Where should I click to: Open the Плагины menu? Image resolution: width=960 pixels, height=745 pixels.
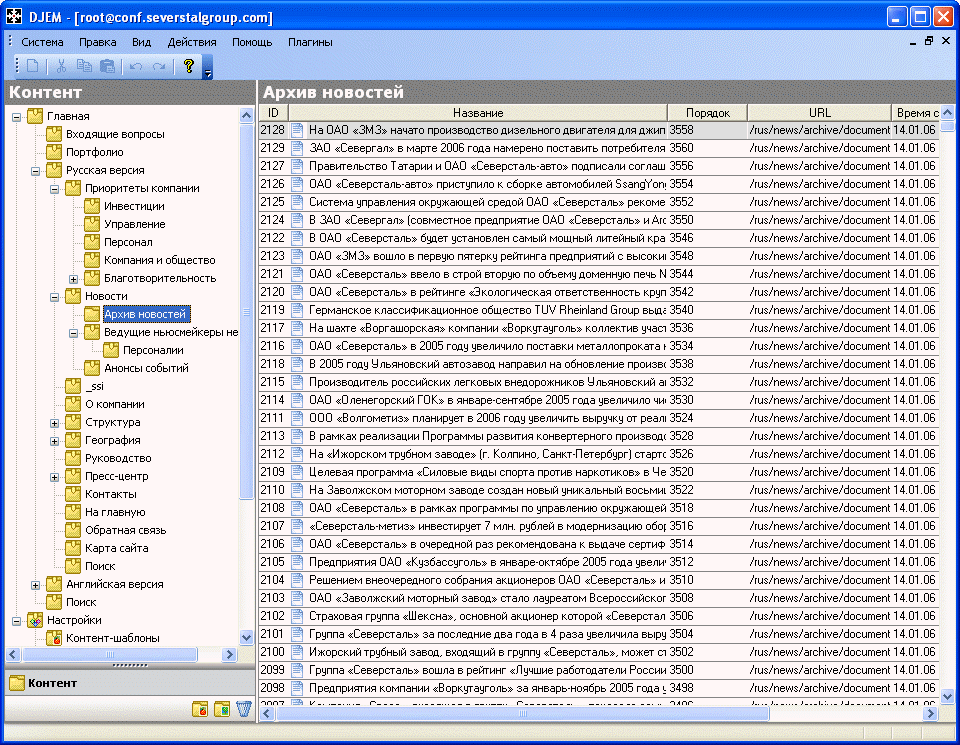pos(310,42)
